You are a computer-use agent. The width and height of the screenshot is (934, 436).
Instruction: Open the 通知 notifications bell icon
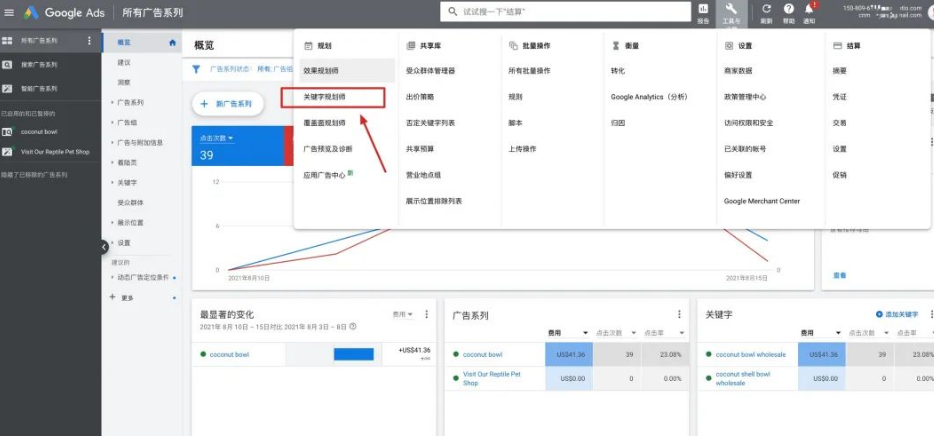(x=809, y=11)
